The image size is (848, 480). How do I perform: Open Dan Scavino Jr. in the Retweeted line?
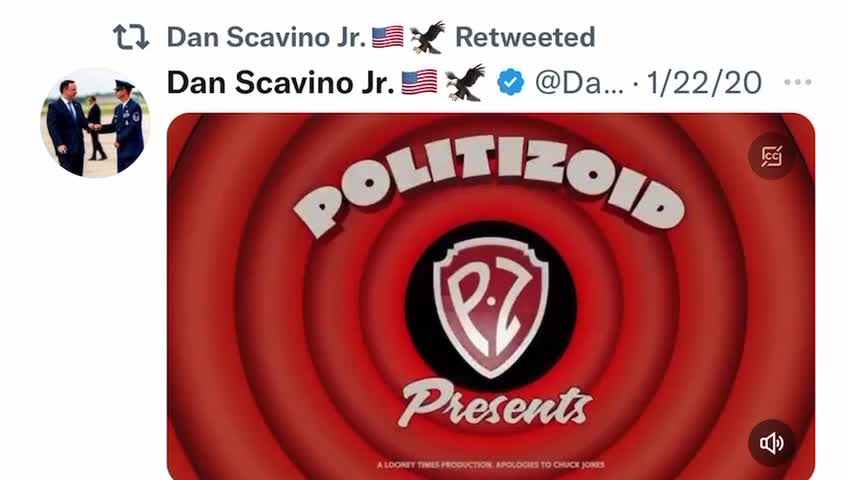[267, 37]
